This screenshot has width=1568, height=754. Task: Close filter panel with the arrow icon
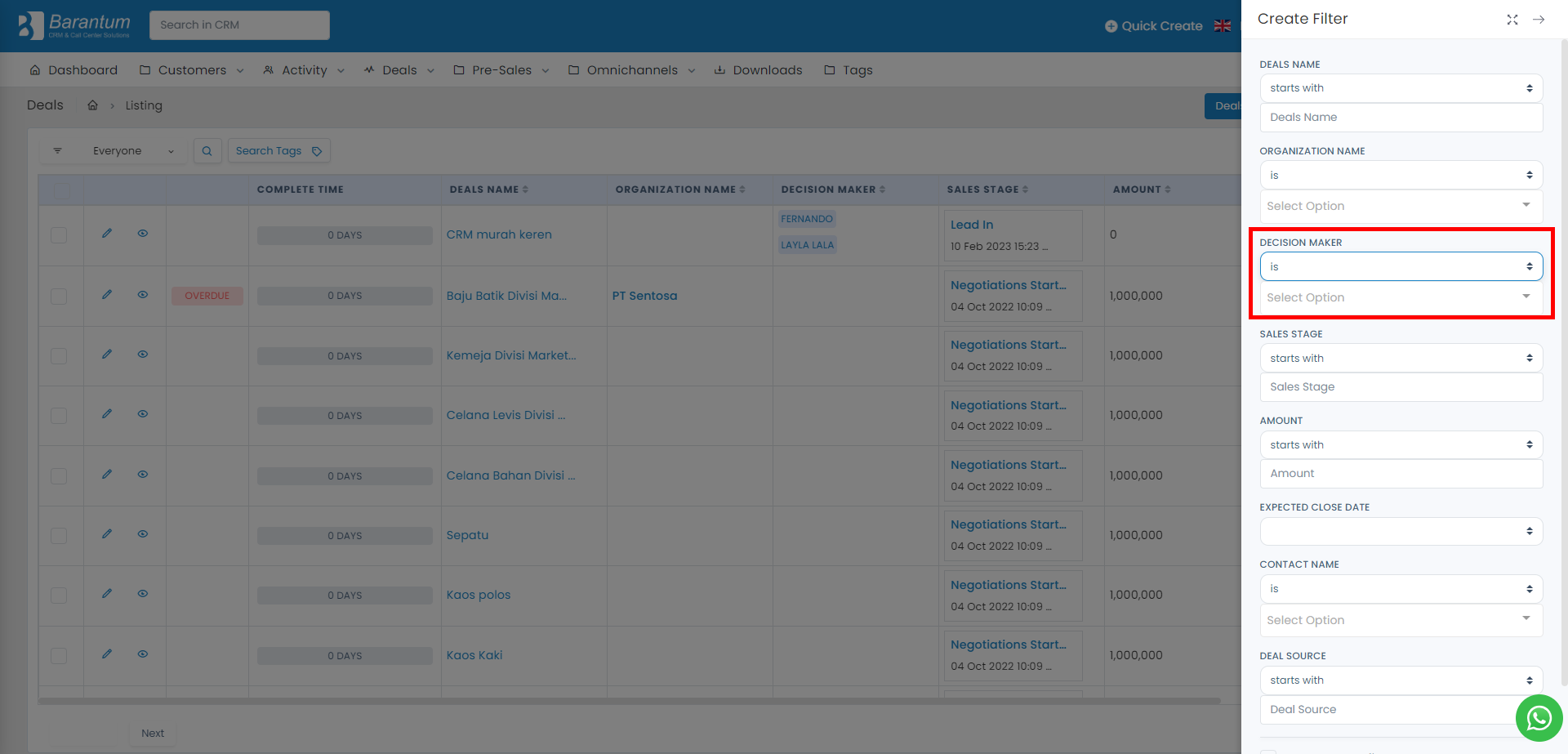(1539, 20)
